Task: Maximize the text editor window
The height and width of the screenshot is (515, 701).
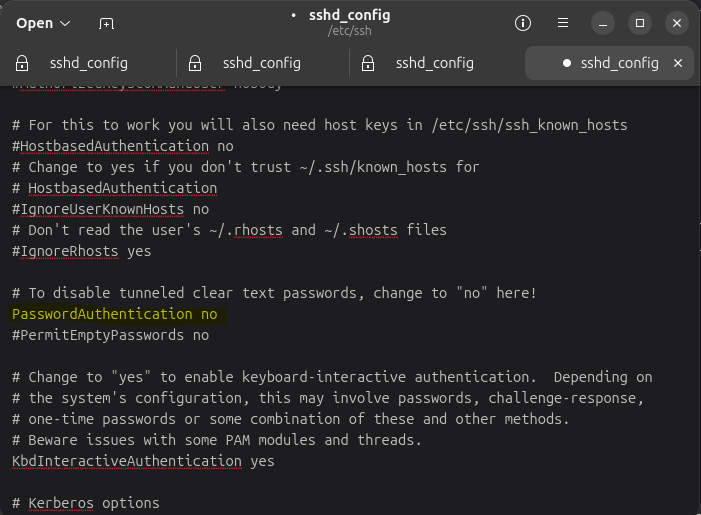Action: (x=640, y=23)
